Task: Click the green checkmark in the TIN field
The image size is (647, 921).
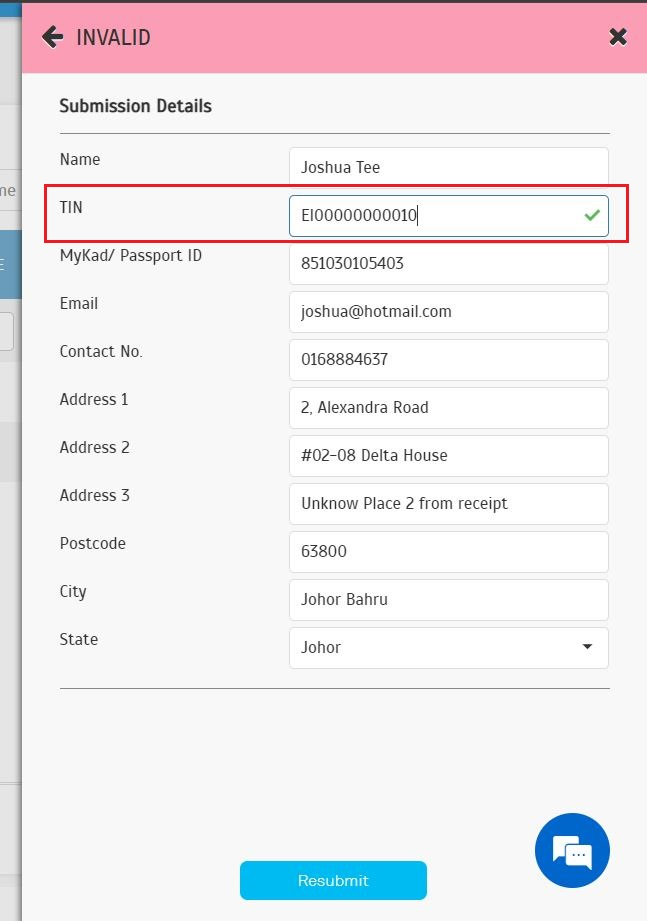Action: (592, 215)
